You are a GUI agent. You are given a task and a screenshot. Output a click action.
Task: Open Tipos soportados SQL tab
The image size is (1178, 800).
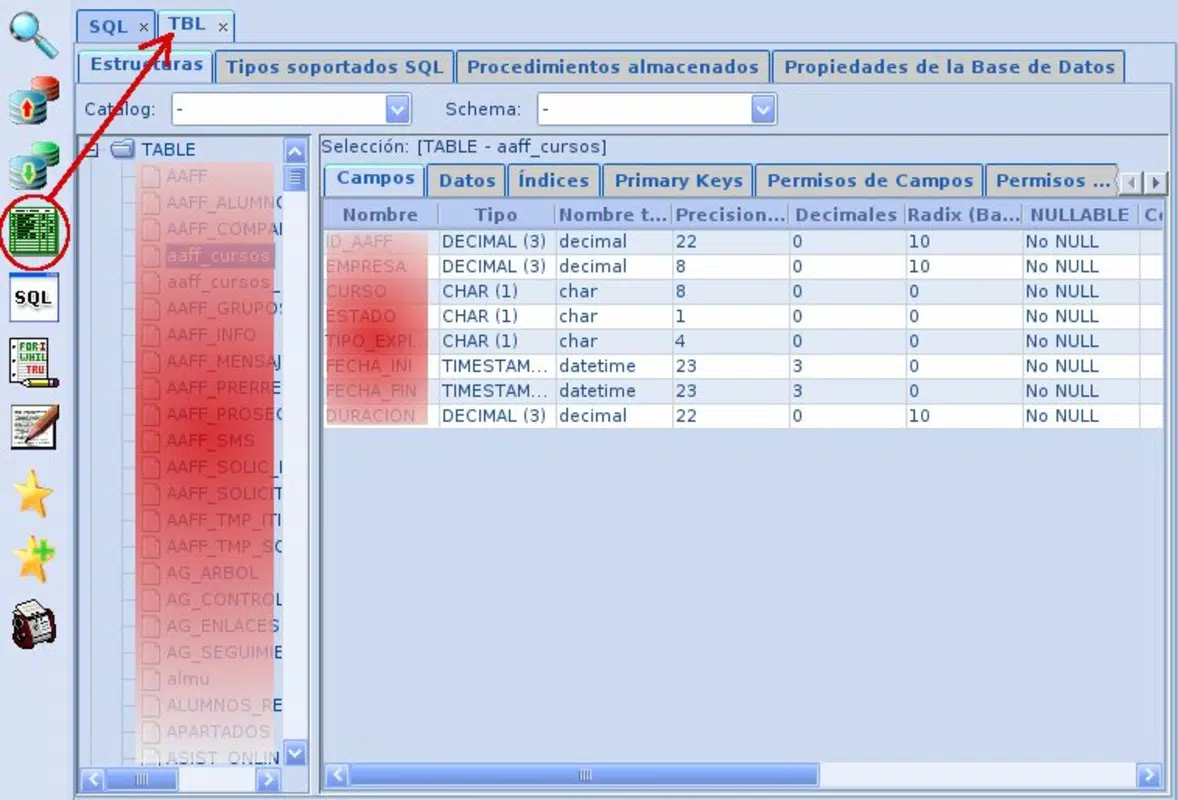pyautogui.click(x=334, y=67)
